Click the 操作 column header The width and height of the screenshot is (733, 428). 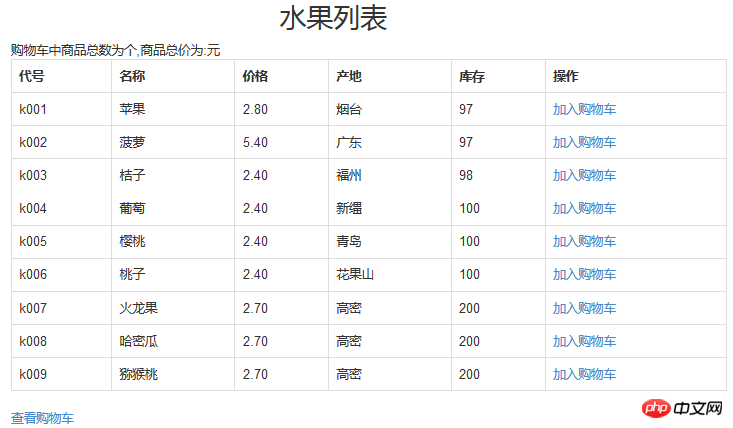coord(566,76)
